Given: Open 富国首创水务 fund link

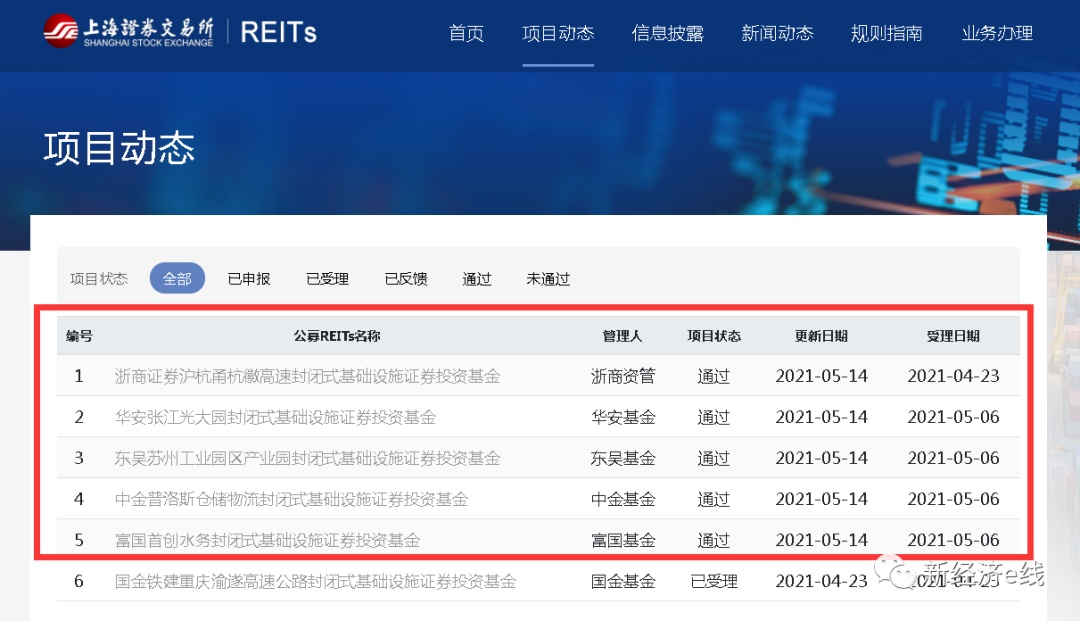Looking at the screenshot, I should tap(267, 540).
